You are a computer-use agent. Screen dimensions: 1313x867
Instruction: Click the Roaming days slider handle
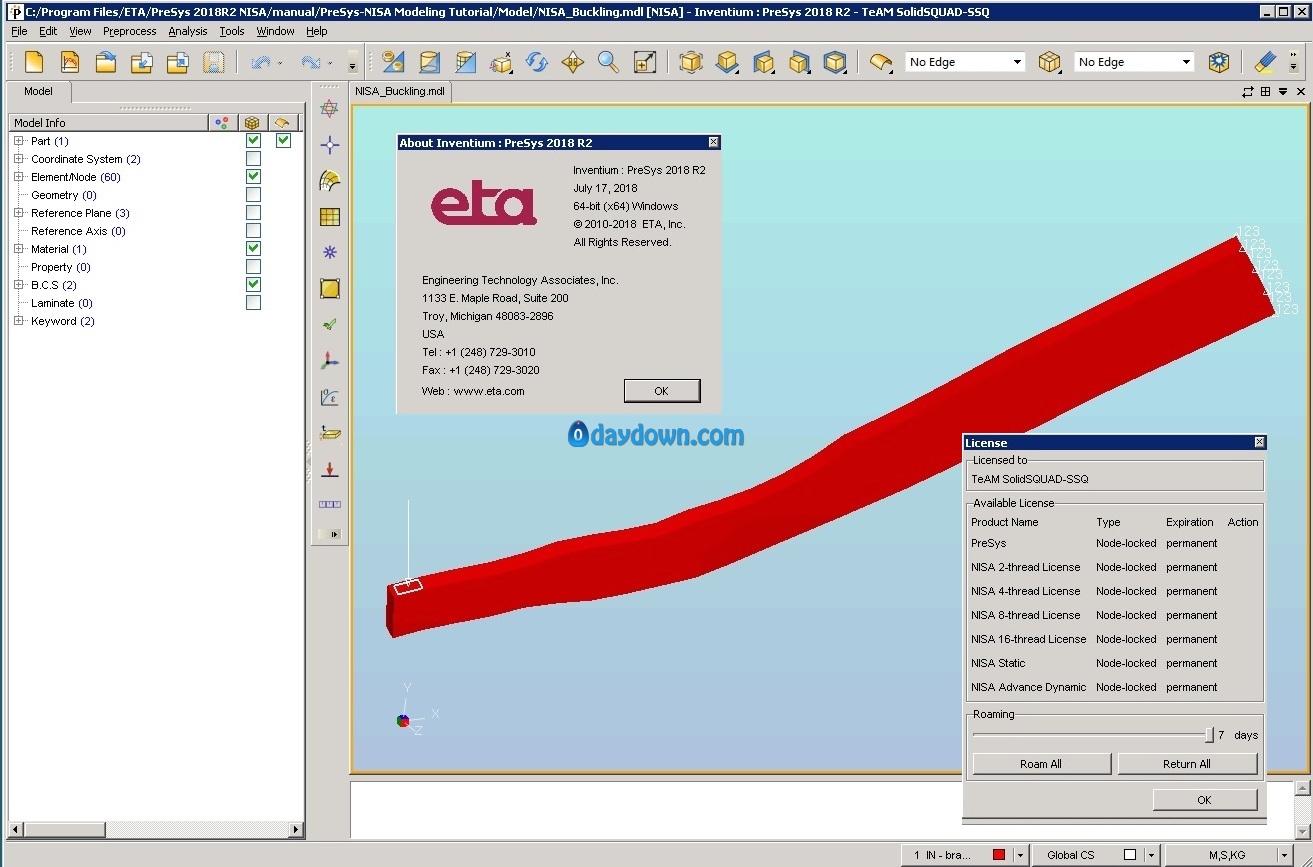coord(1209,735)
